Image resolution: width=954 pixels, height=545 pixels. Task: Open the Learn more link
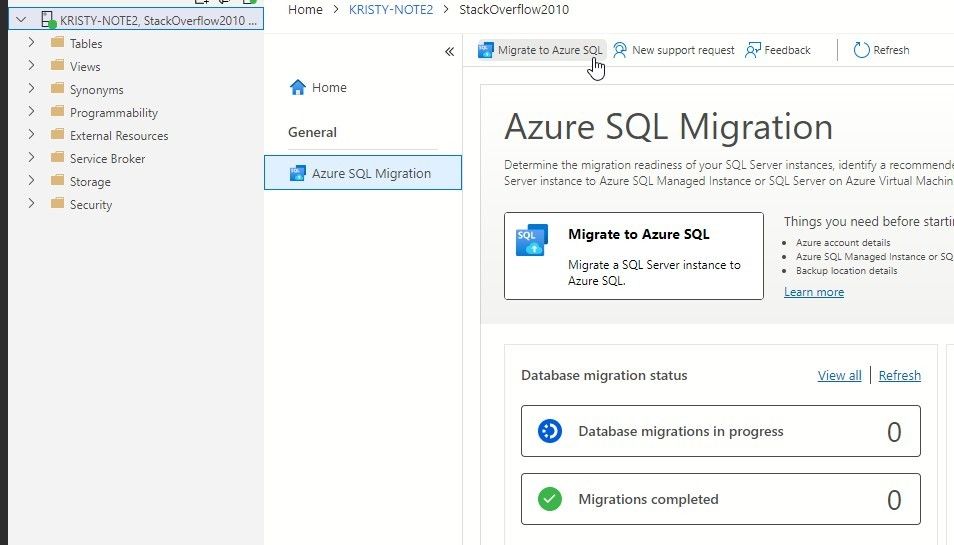[813, 292]
